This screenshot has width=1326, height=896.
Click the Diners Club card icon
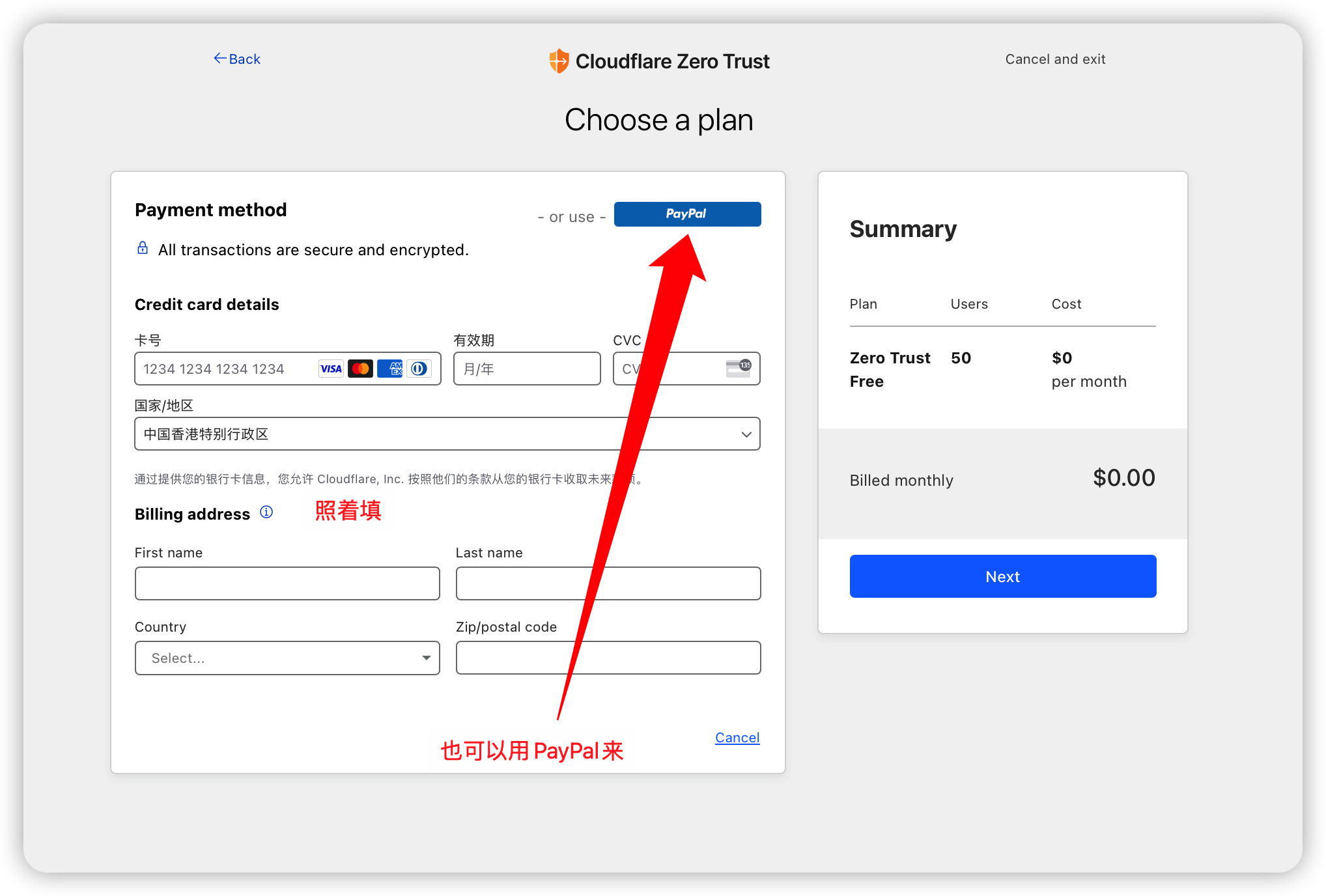tap(419, 369)
